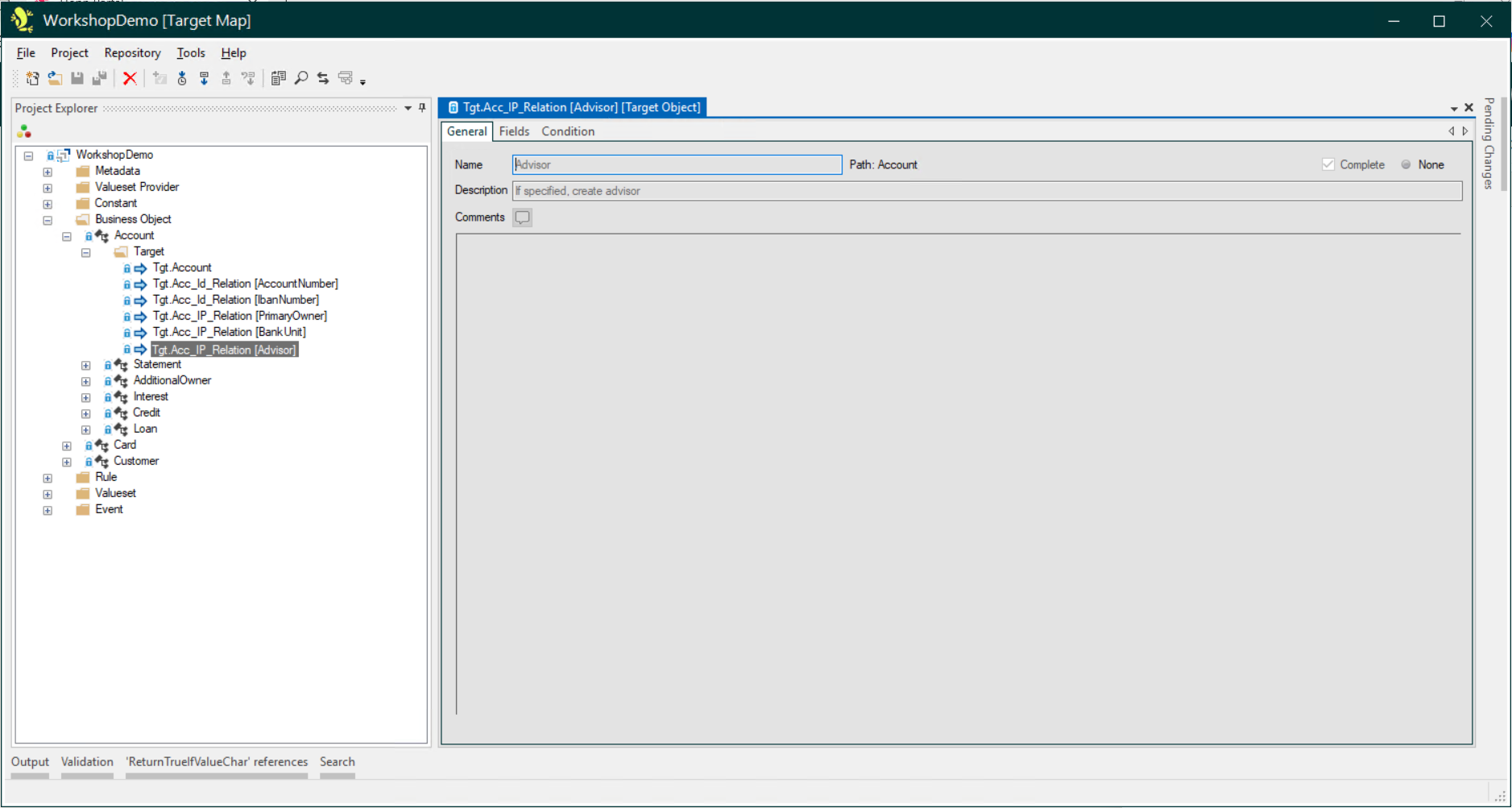Click the open project folder icon
The height and width of the screenshot is (808, 1512).
click(x=55, y=78)
